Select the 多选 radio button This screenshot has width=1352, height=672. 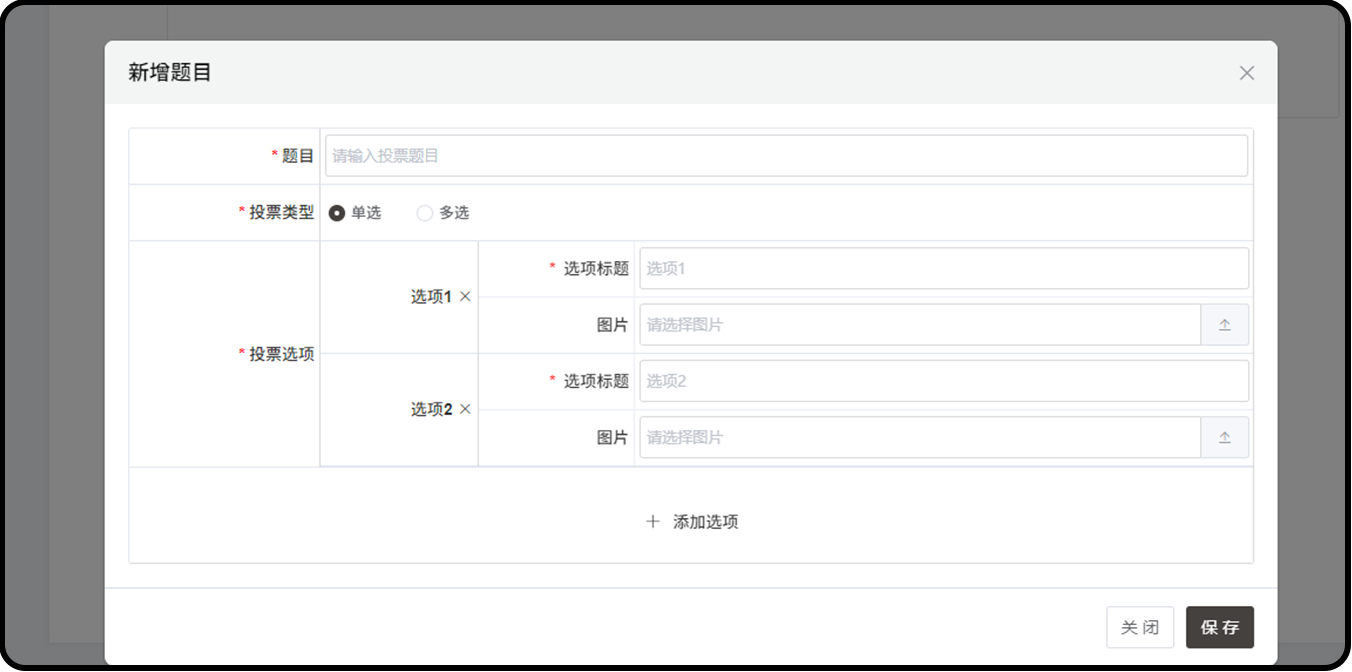[425, 213]
